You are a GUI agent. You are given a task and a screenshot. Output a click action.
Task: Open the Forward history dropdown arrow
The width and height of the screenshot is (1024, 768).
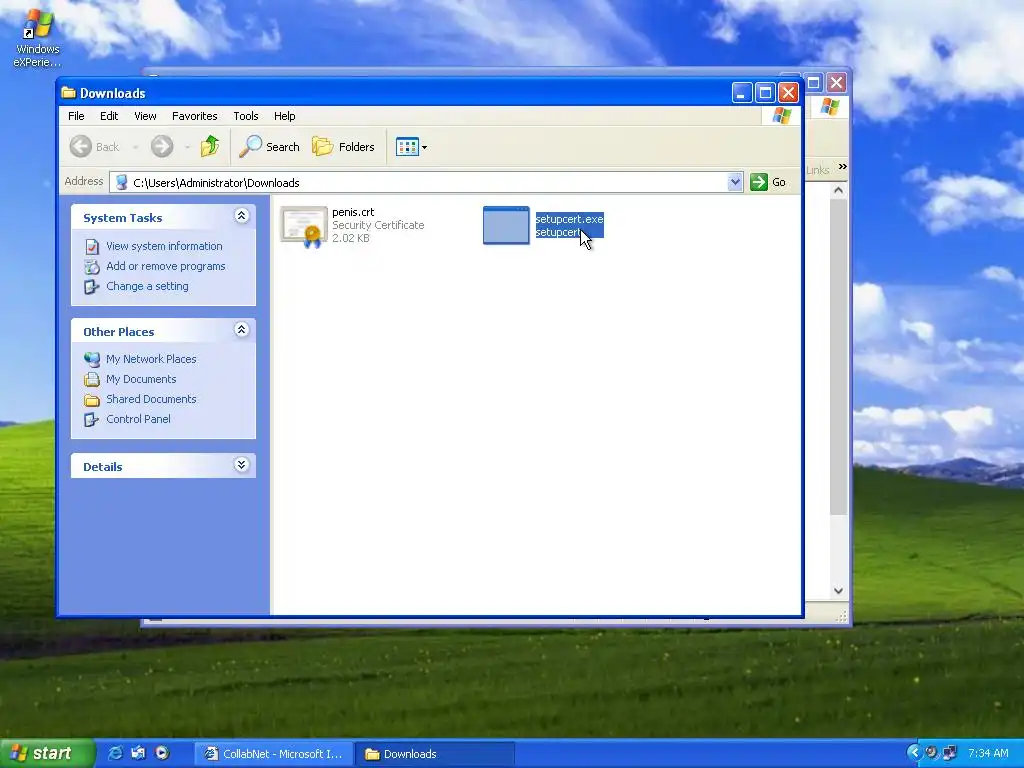click(187, 148)
